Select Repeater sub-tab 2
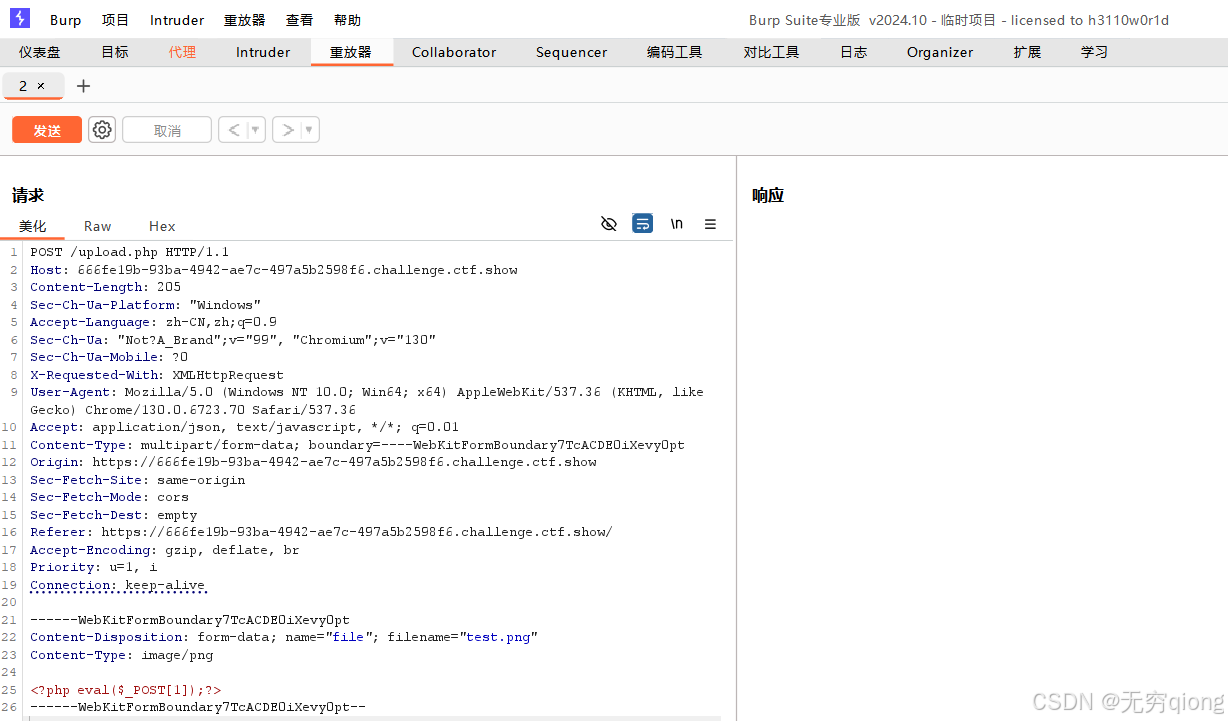This screenshot has height=721, width=1228. click(23, 86)
